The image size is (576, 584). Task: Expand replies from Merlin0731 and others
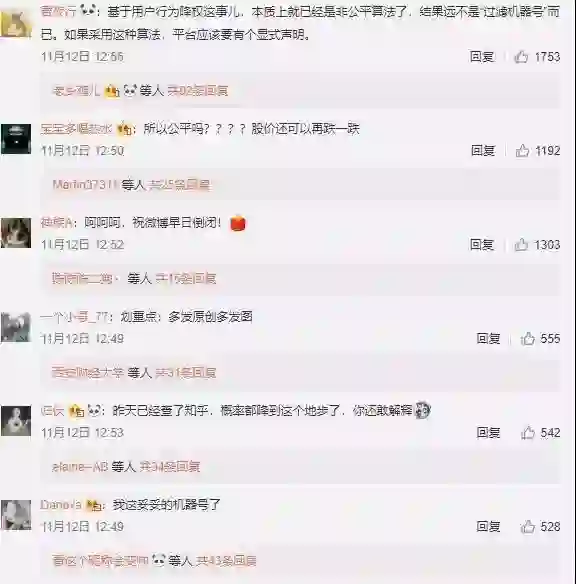[179, 184]
